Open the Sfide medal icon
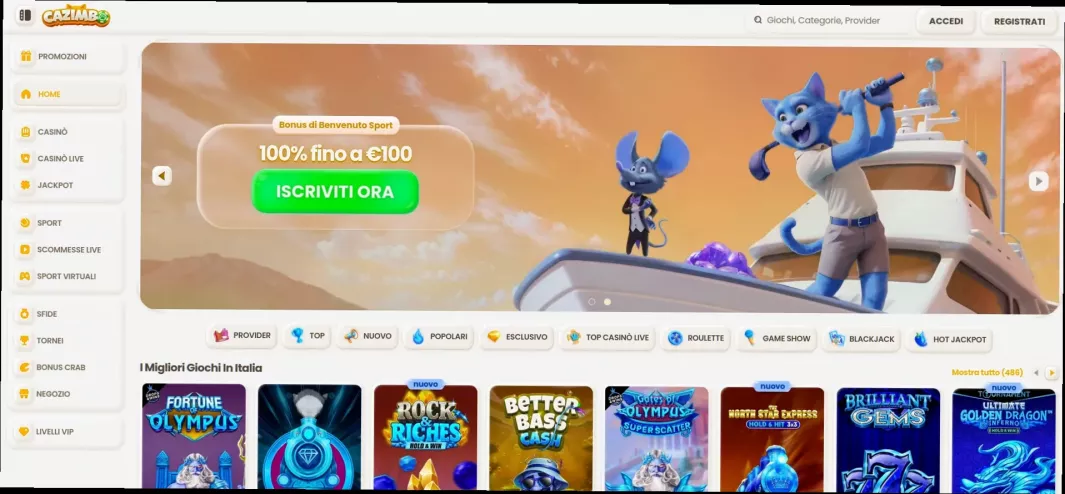1065x494 pixels. point(24,314)
